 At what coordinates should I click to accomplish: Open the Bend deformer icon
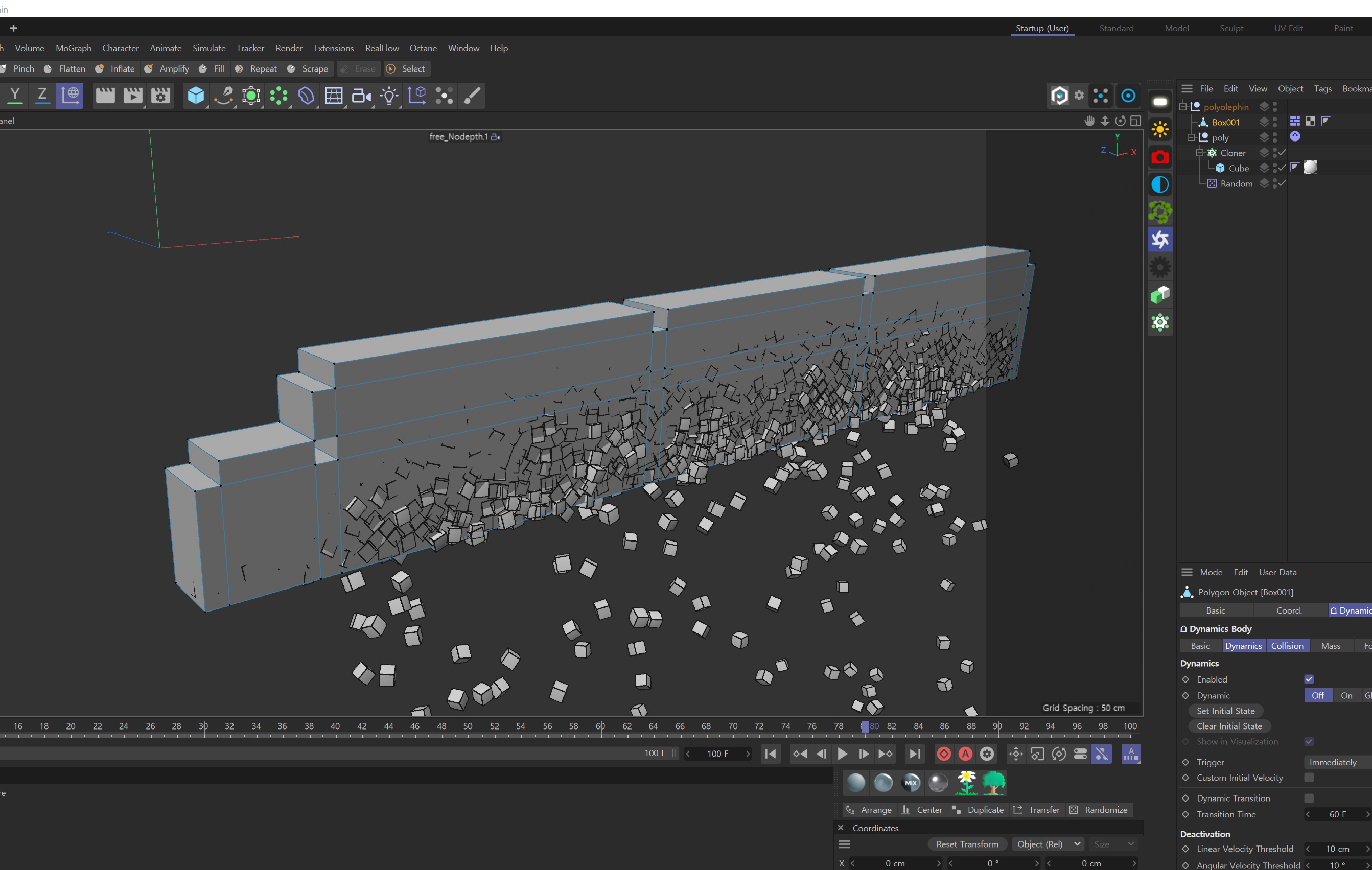(x=307, y=96)
